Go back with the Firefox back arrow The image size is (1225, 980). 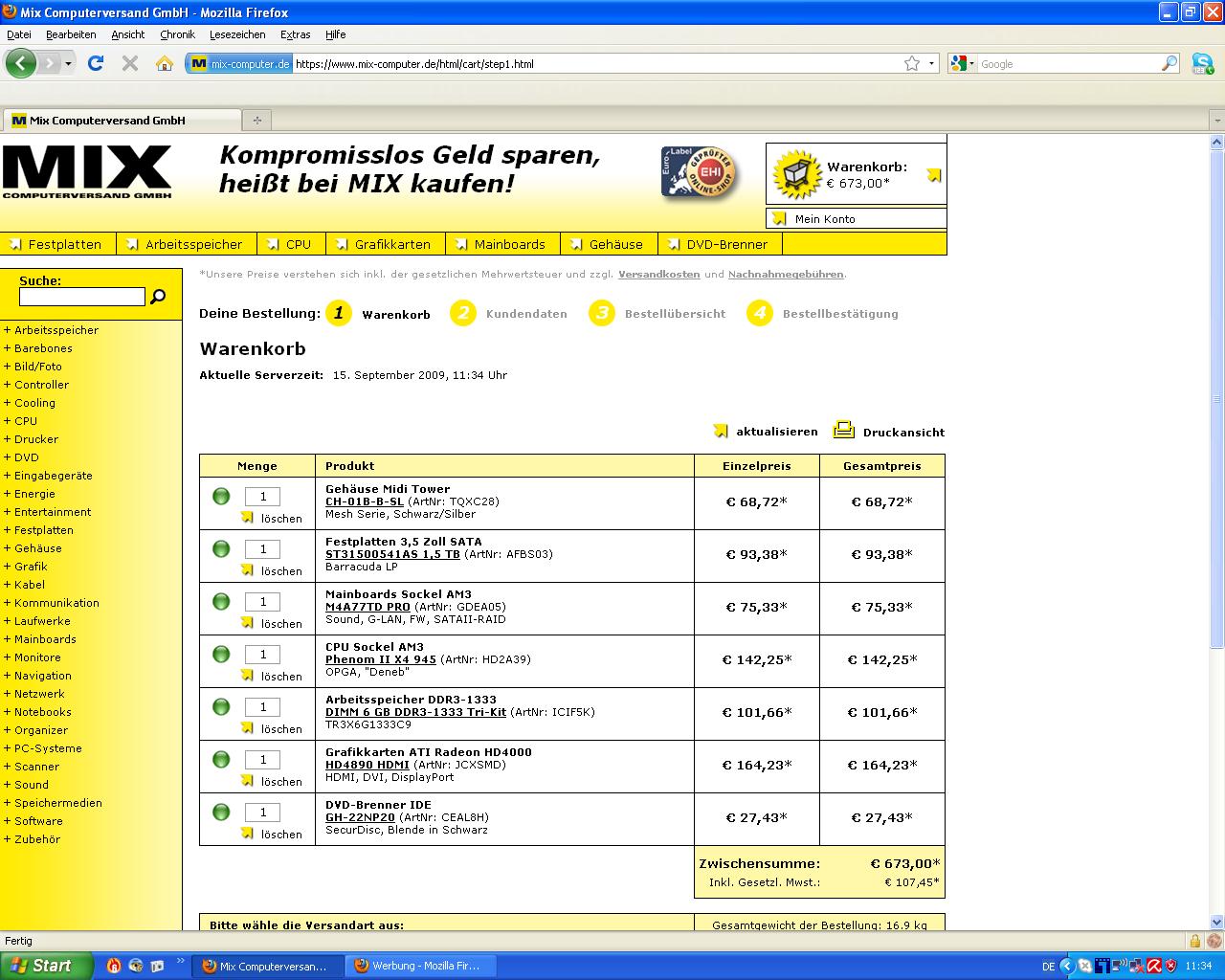point(21,63)
